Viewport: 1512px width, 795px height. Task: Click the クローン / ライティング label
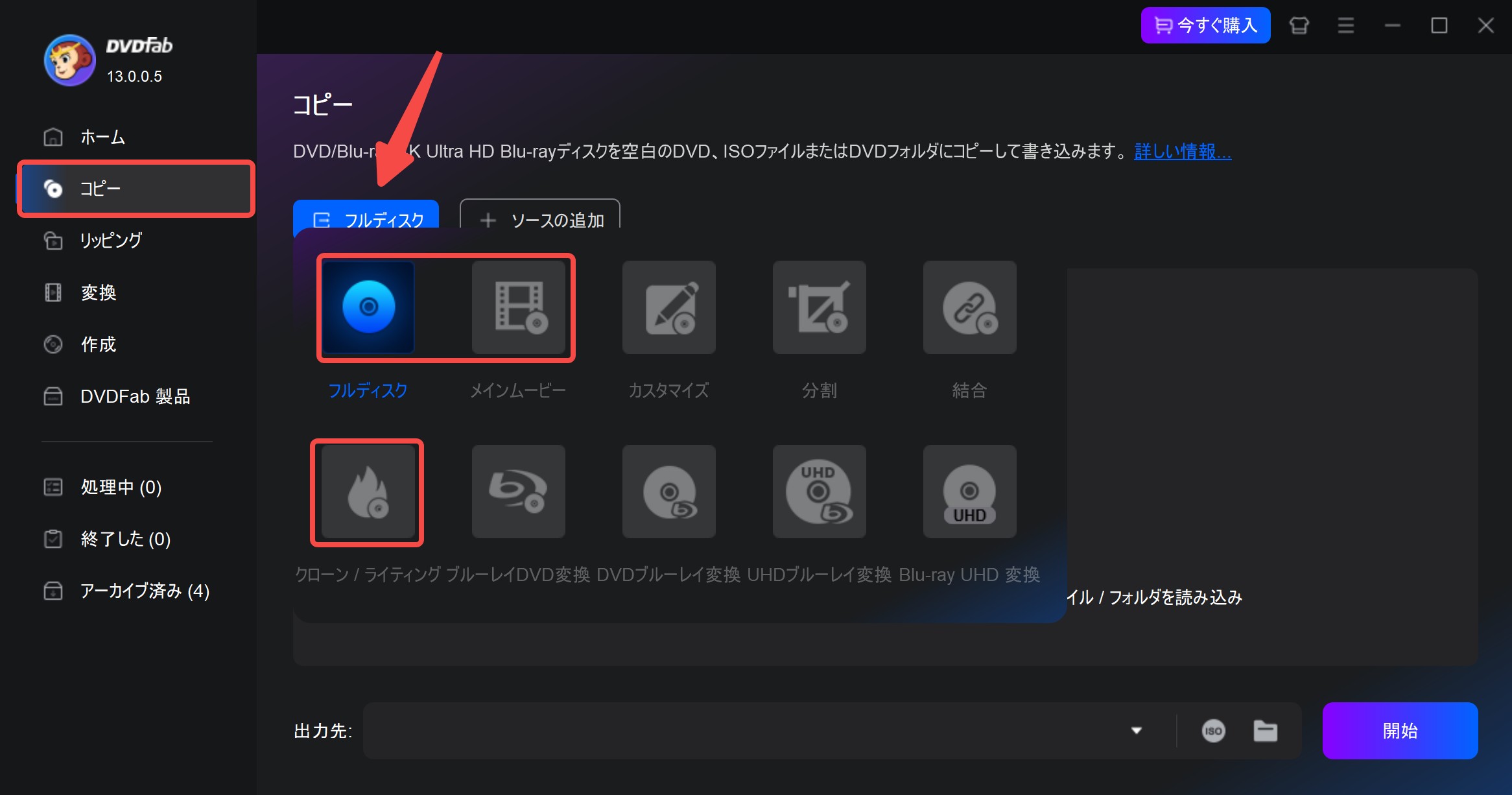tap(368, 575)
